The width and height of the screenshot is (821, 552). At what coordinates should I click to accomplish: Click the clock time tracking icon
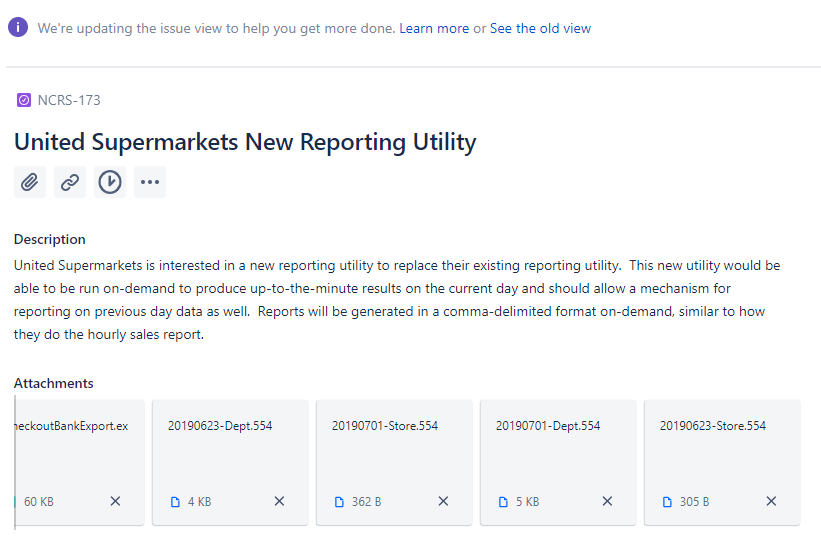coord(110,182)
